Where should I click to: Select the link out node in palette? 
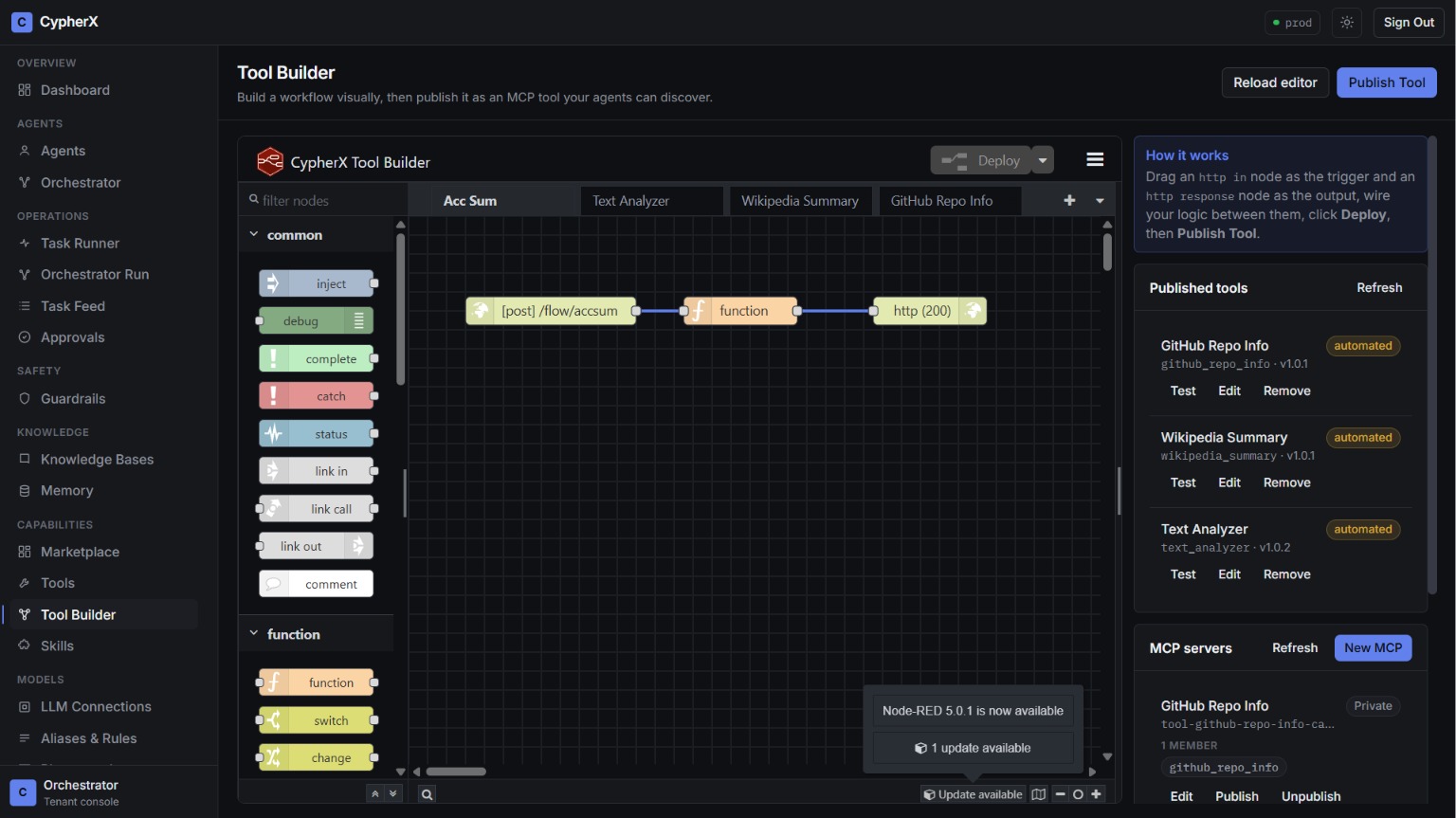click(317, 546)
